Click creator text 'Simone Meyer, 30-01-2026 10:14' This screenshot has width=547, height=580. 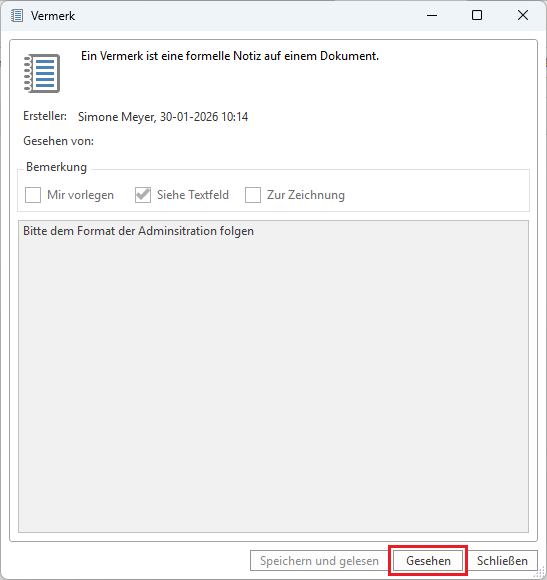pyautogui.click(x=163, y=117)
